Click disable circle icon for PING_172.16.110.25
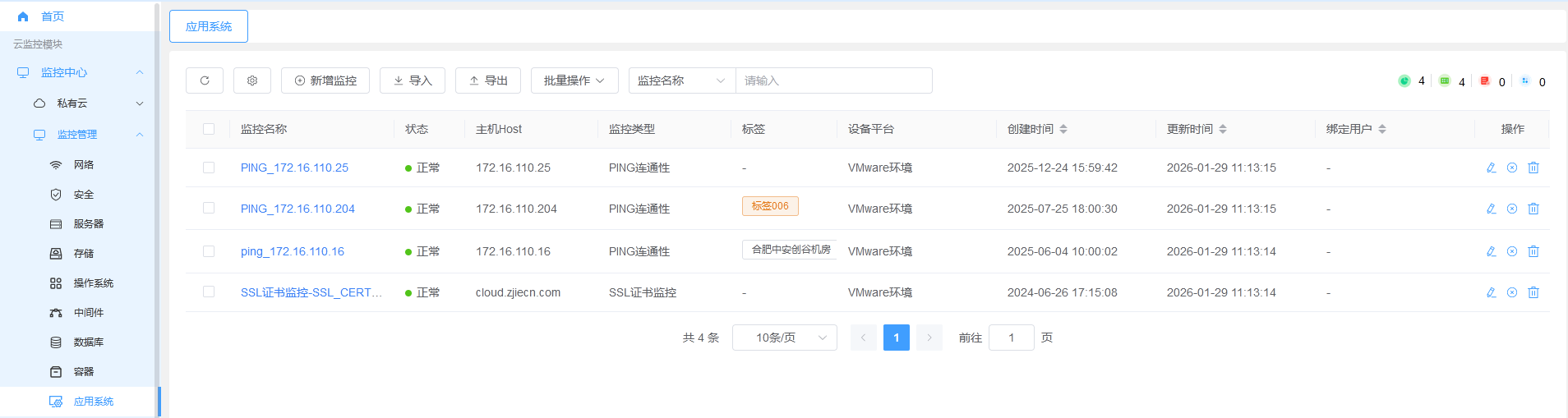1568x418 pixels. (1512, 168)
